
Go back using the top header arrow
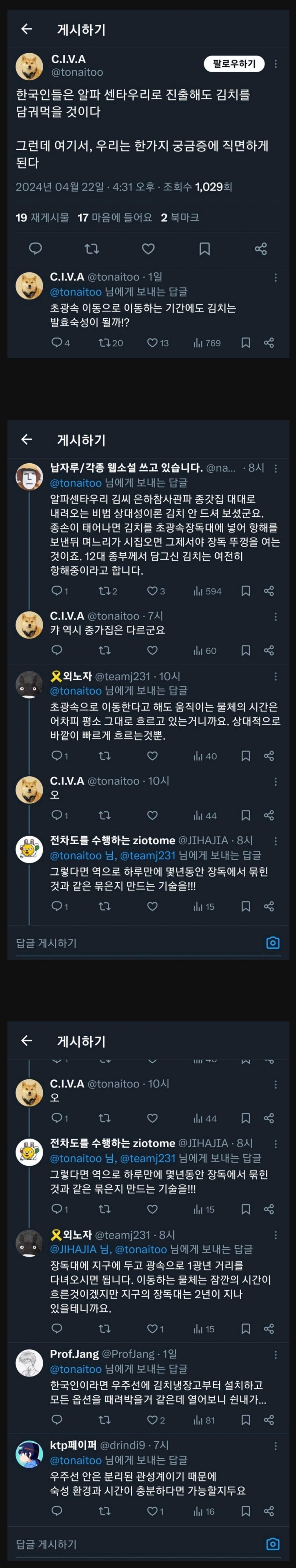[27, 29]
